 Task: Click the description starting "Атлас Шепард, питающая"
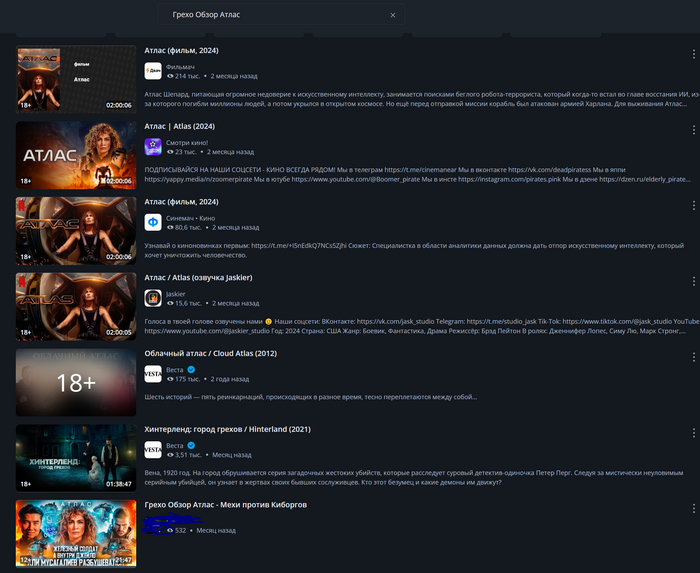[x=422, y=99]
